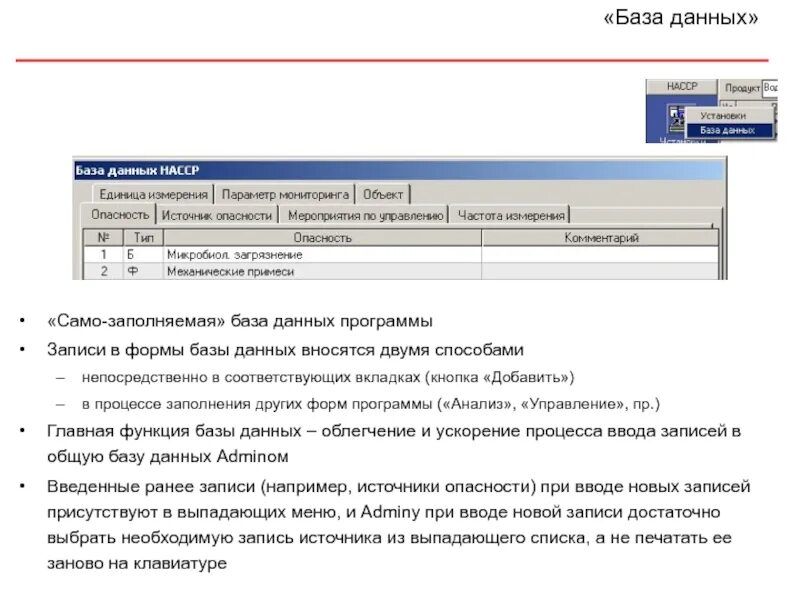
Task: Click the comment cell of Микробиол. загрязнение
Action: coord(601,255)
